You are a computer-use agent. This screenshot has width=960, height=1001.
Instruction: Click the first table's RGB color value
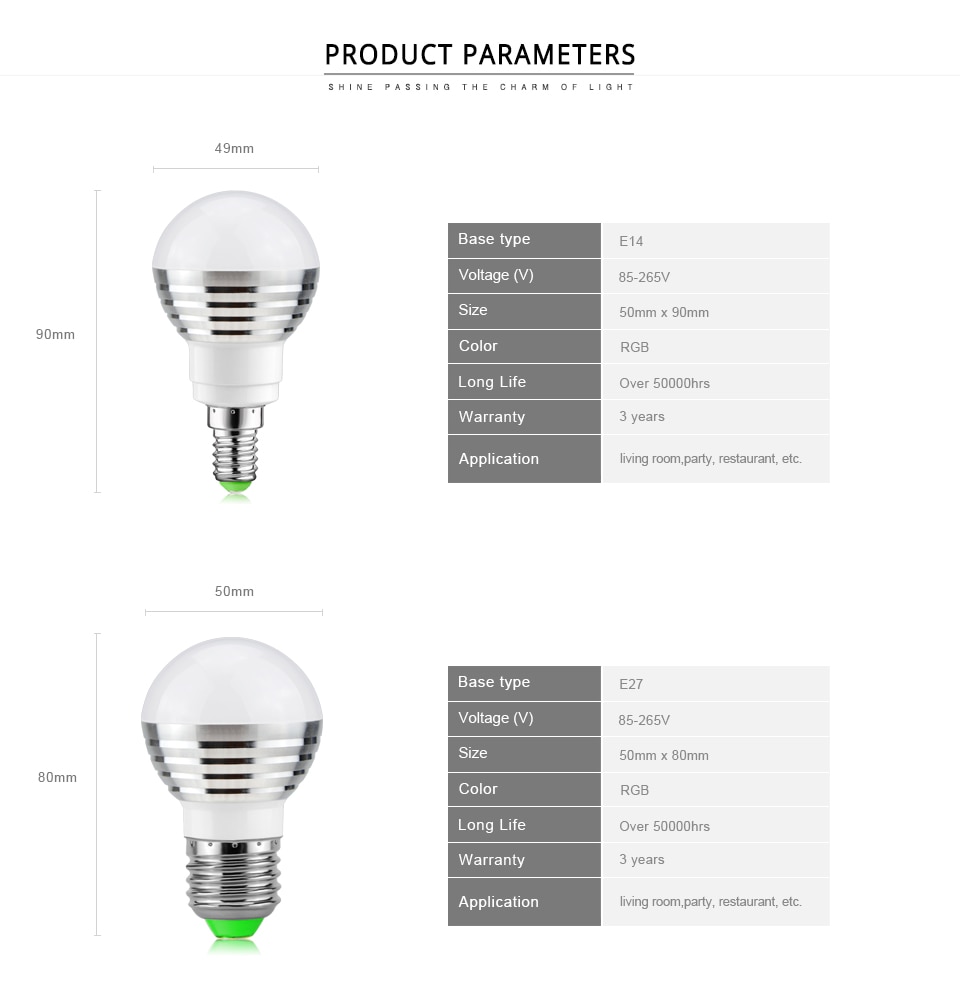[634, 347]
